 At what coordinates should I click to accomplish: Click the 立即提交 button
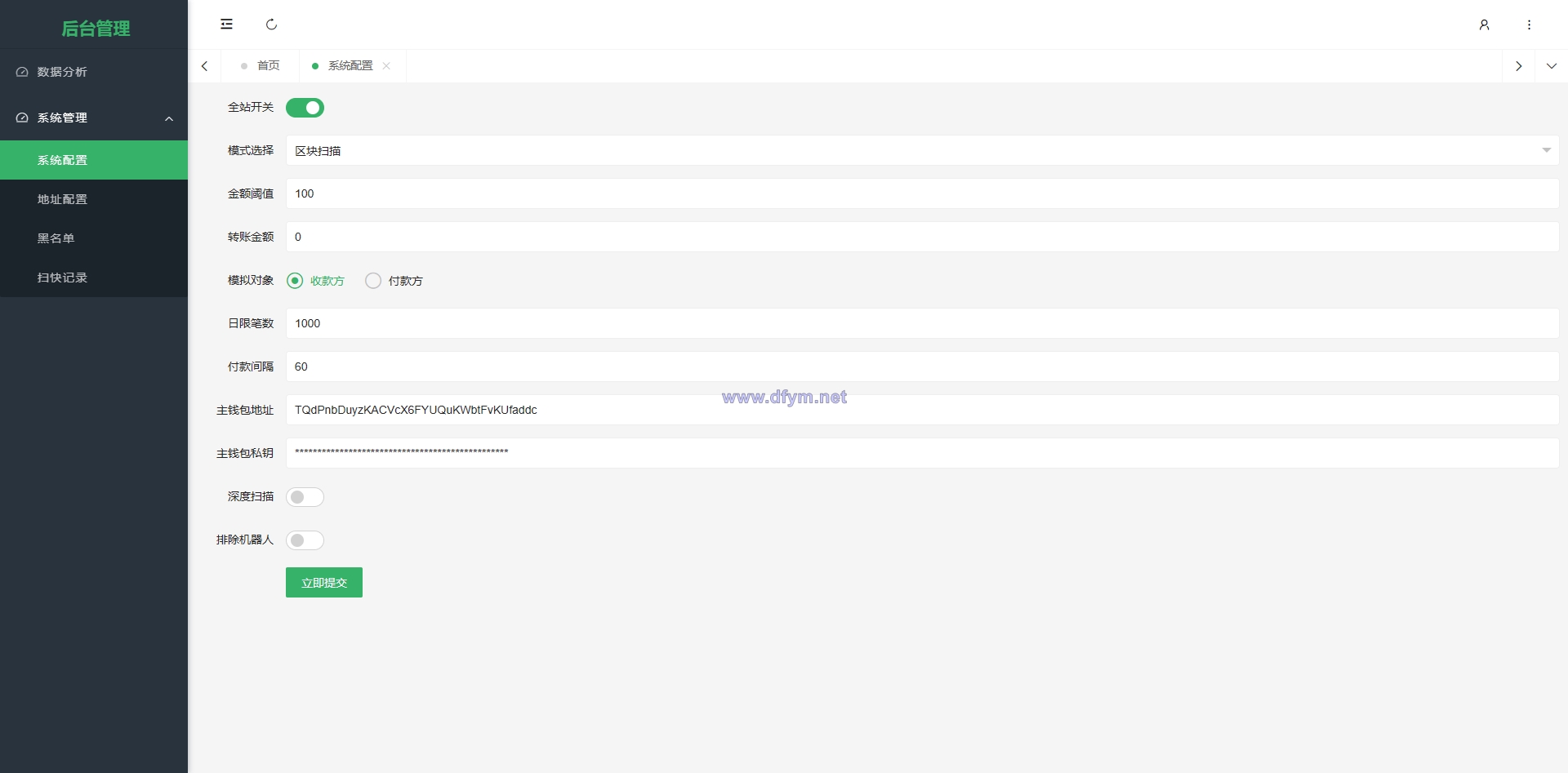324,583
